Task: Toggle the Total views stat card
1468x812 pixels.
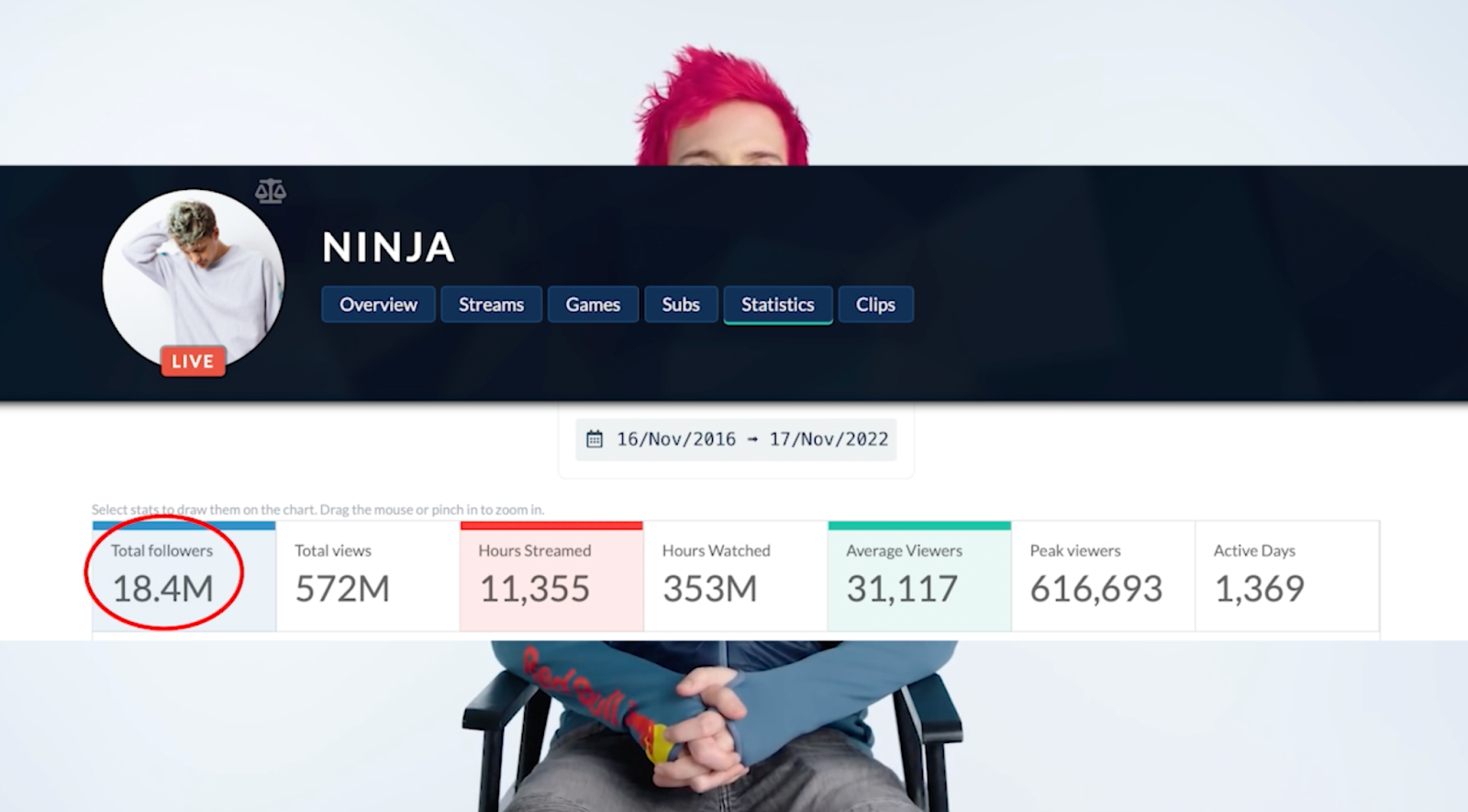Action: point(368,576)
